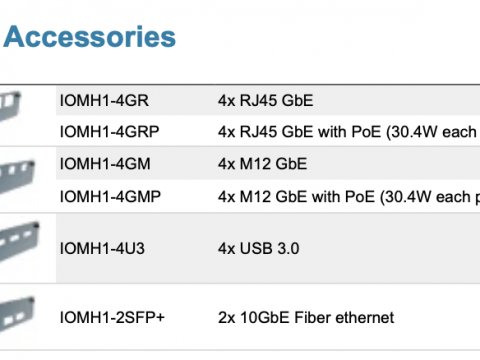Click the 4x RJ45 GbE with PoE description
480x360 pixels.
[x=349, y=132]
